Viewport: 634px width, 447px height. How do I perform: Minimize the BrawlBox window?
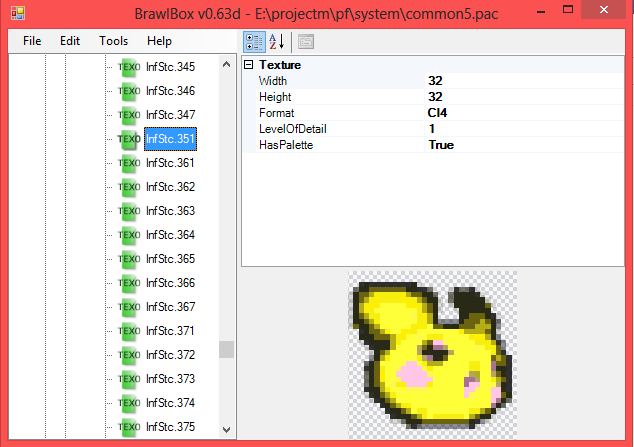(x=541, y=10)
